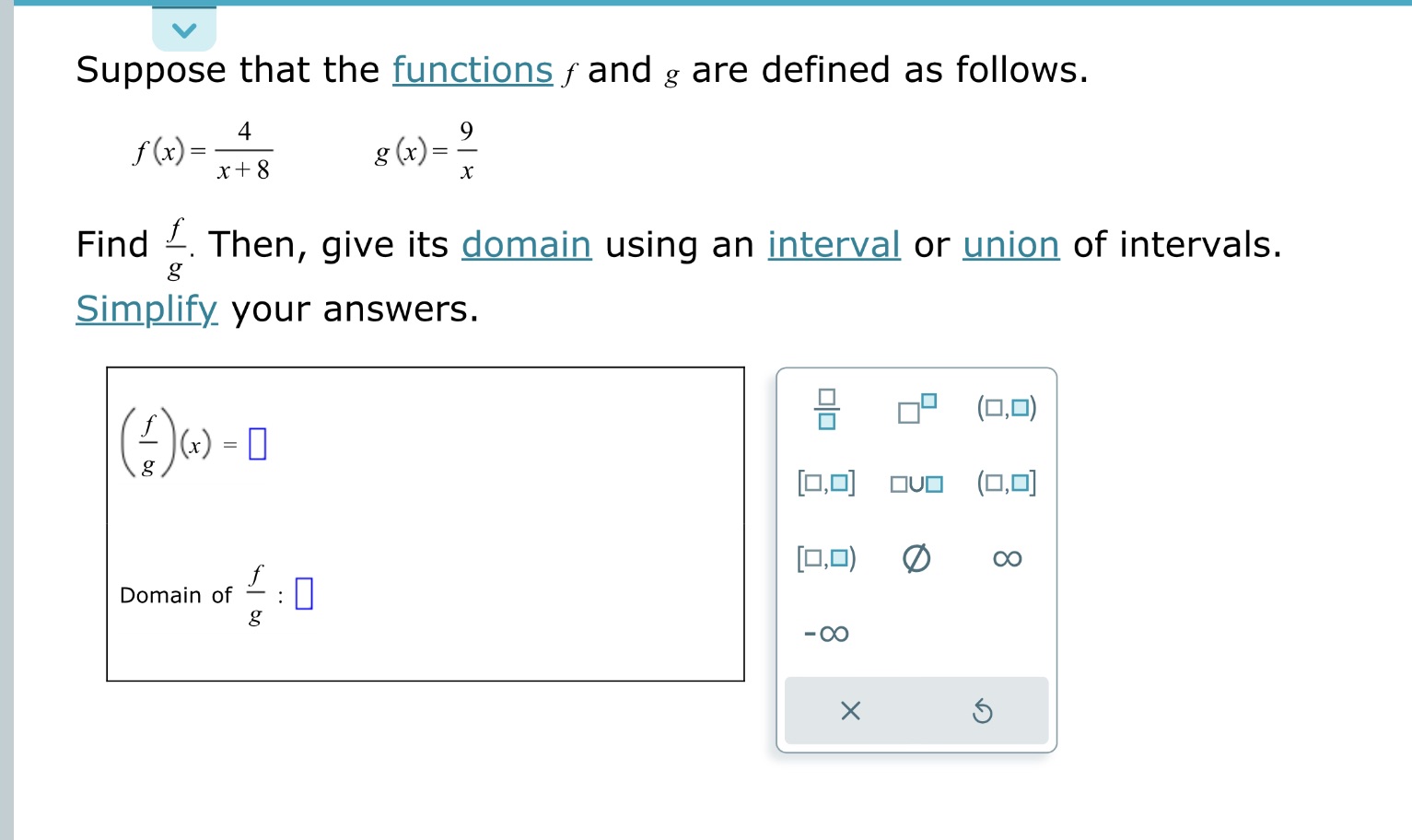This screenshot has height=840, width=1412.
Task: Insert an open interval (□,□) template
Action: tap(1006, 406)
